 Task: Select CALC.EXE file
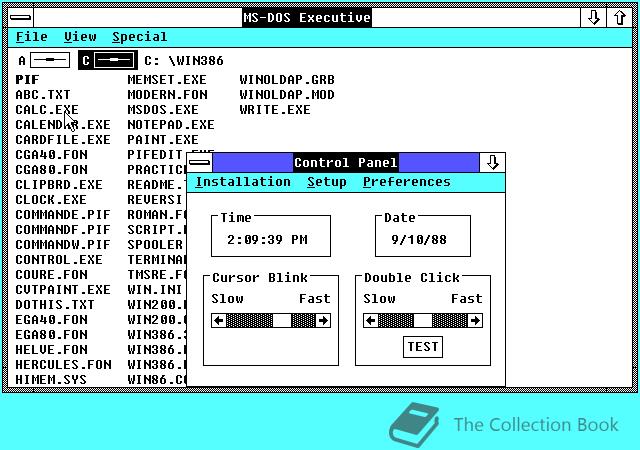[x=47, y=110]
